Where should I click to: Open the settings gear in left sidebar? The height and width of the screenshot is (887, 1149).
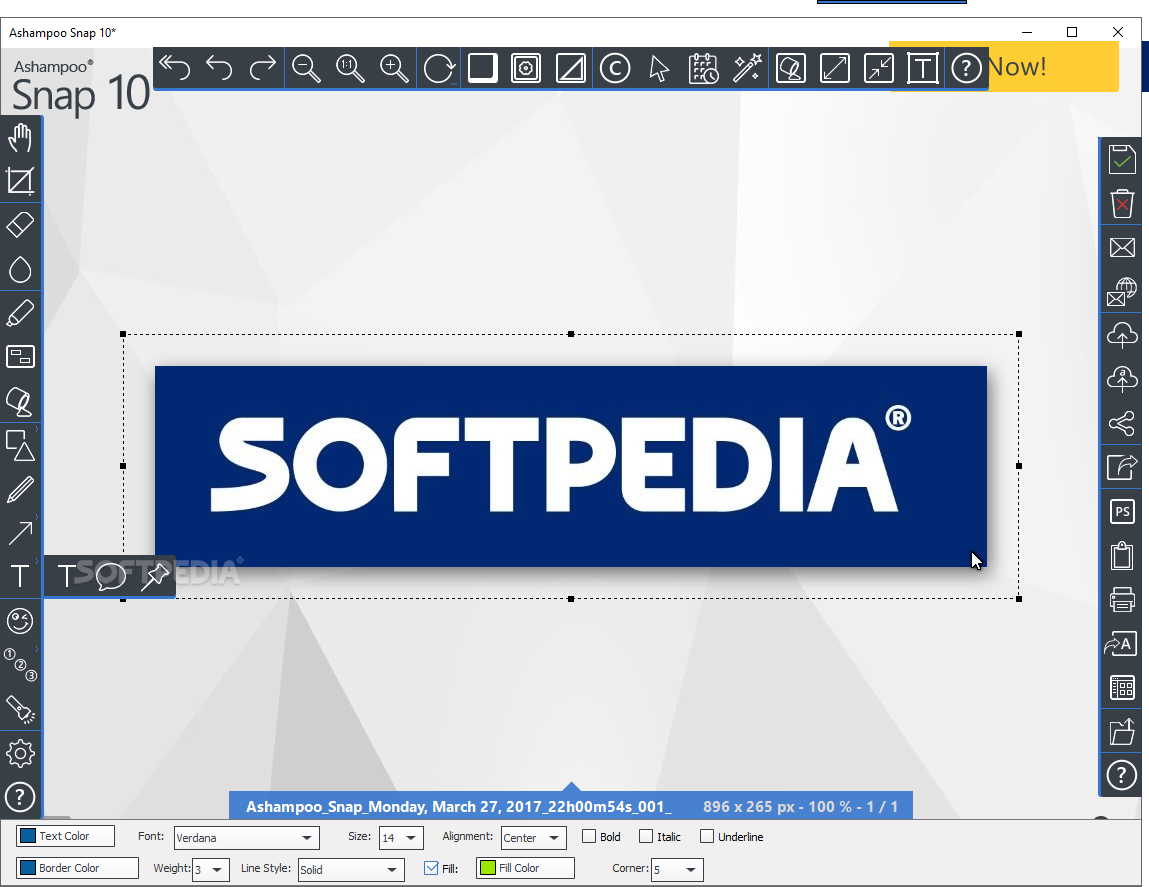pos(20,754)
